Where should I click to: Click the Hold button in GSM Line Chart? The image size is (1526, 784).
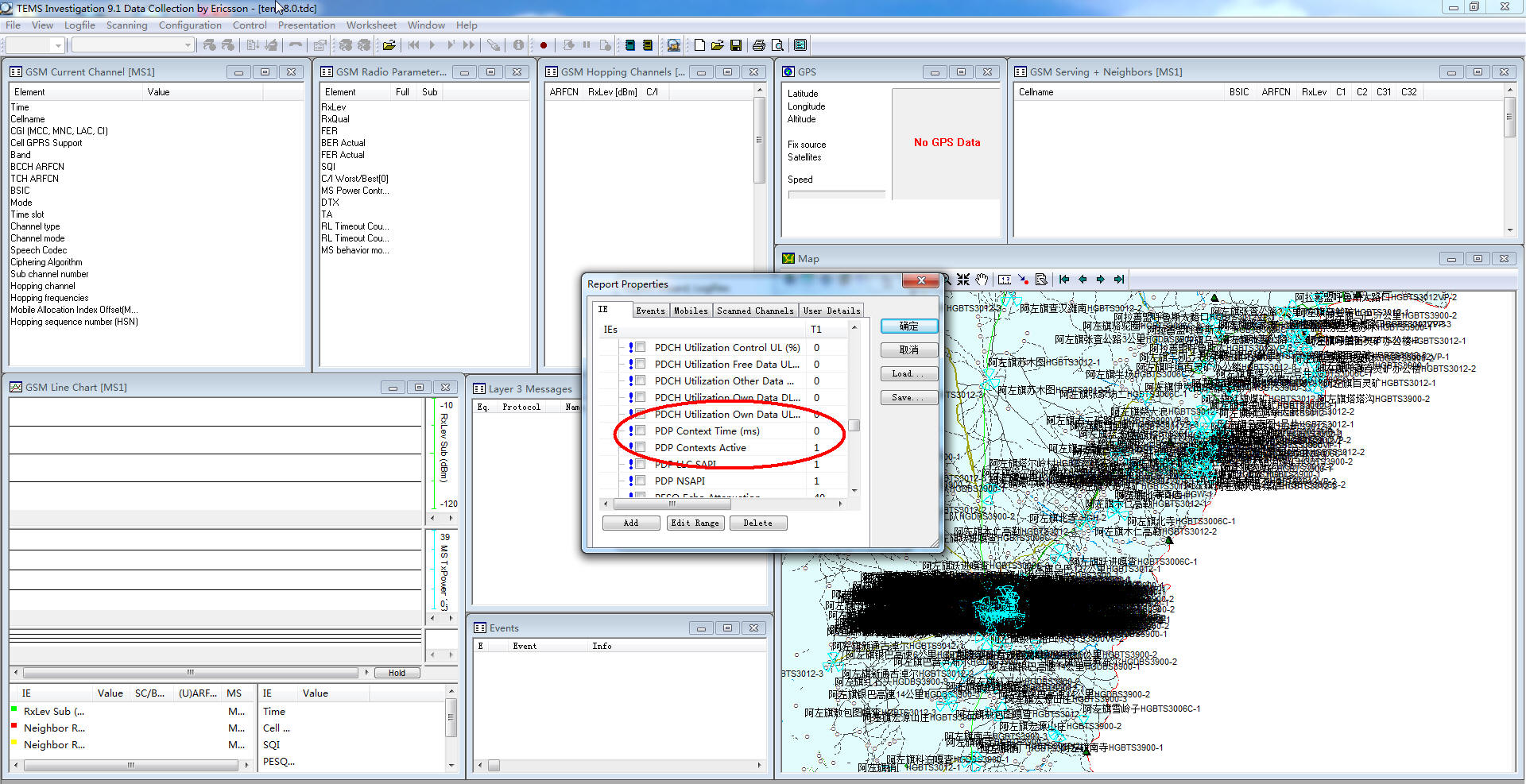[x=397, y=673]
